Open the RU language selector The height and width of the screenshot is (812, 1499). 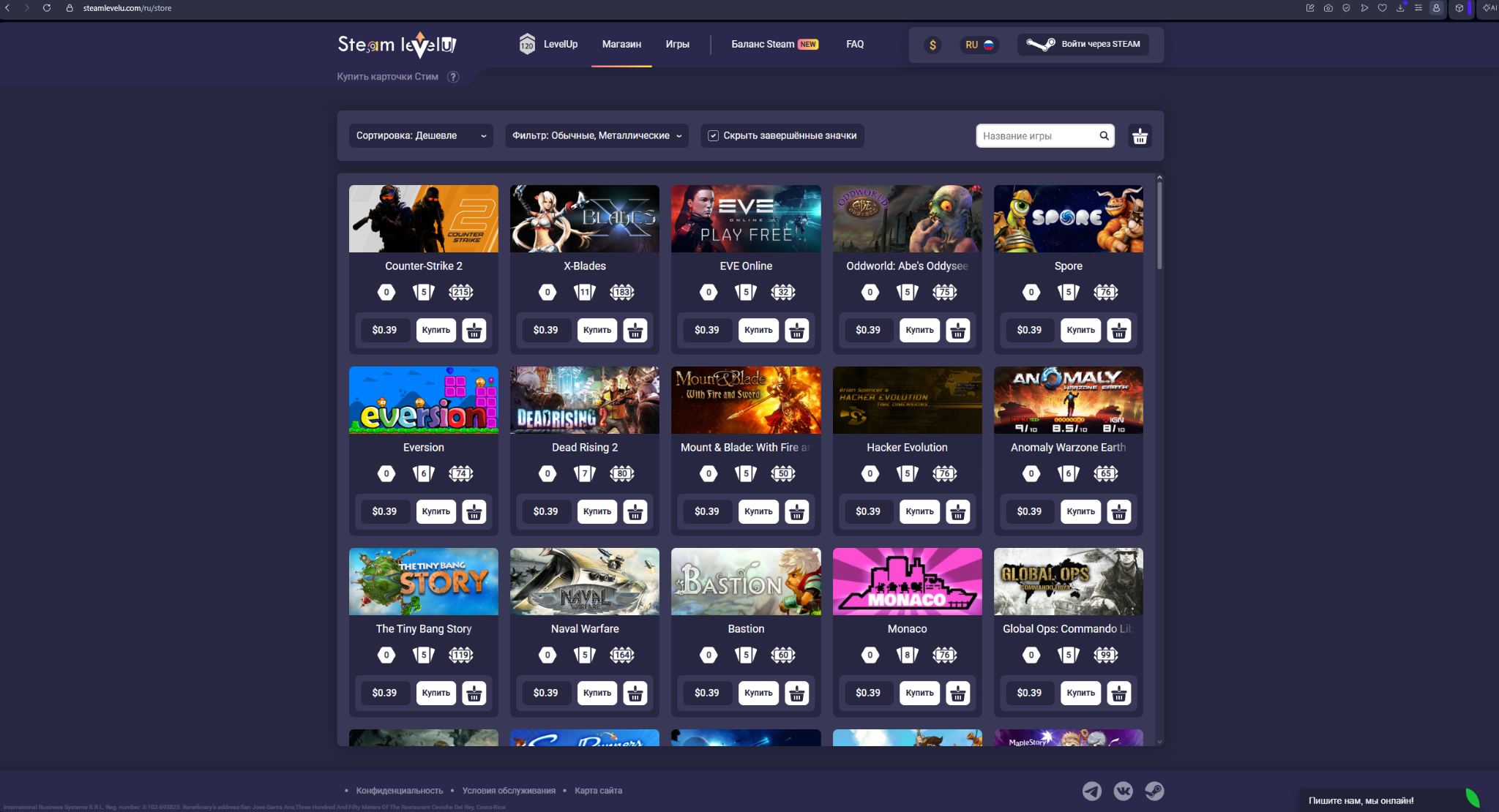979,45
